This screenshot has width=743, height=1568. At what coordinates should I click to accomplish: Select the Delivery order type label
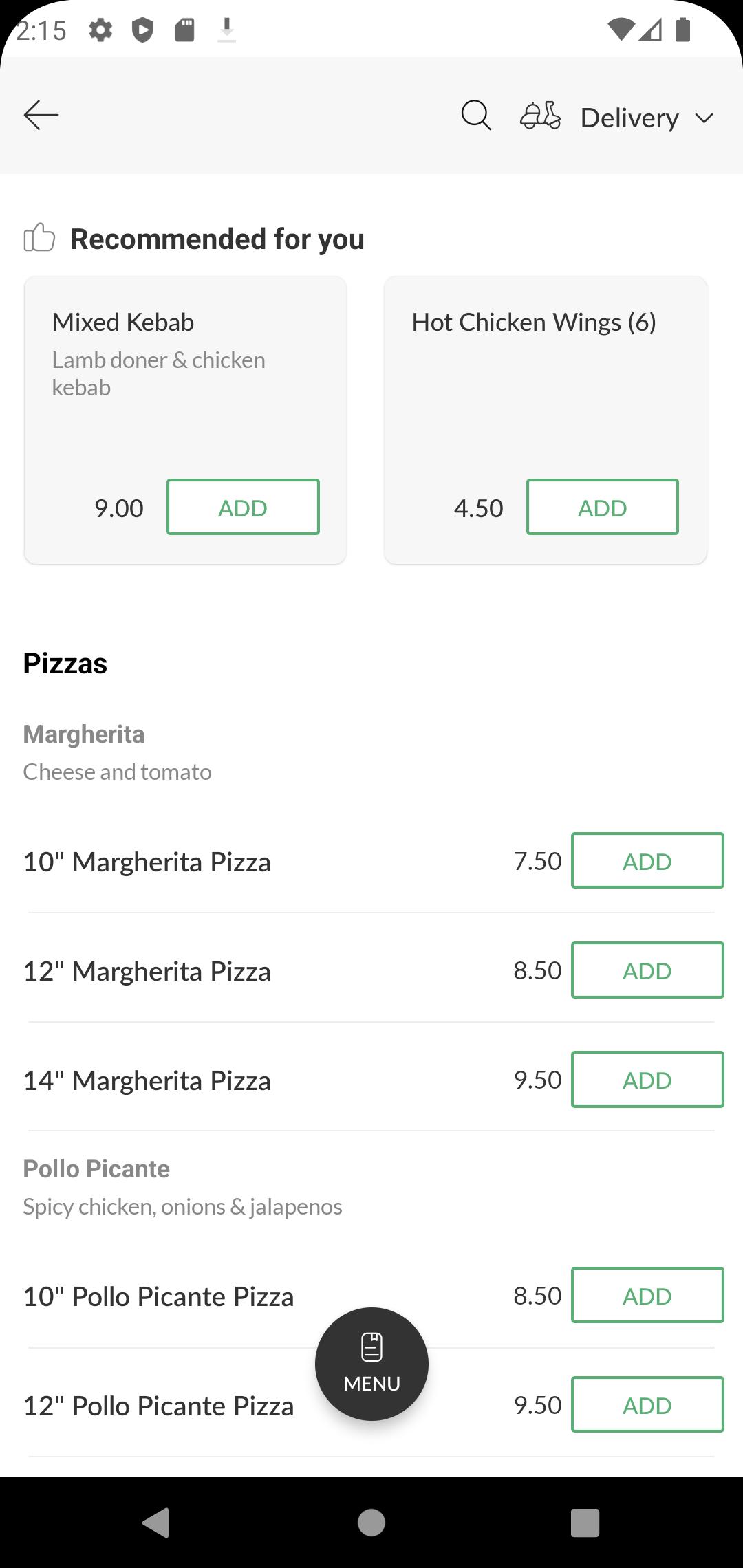coord(629,118)
